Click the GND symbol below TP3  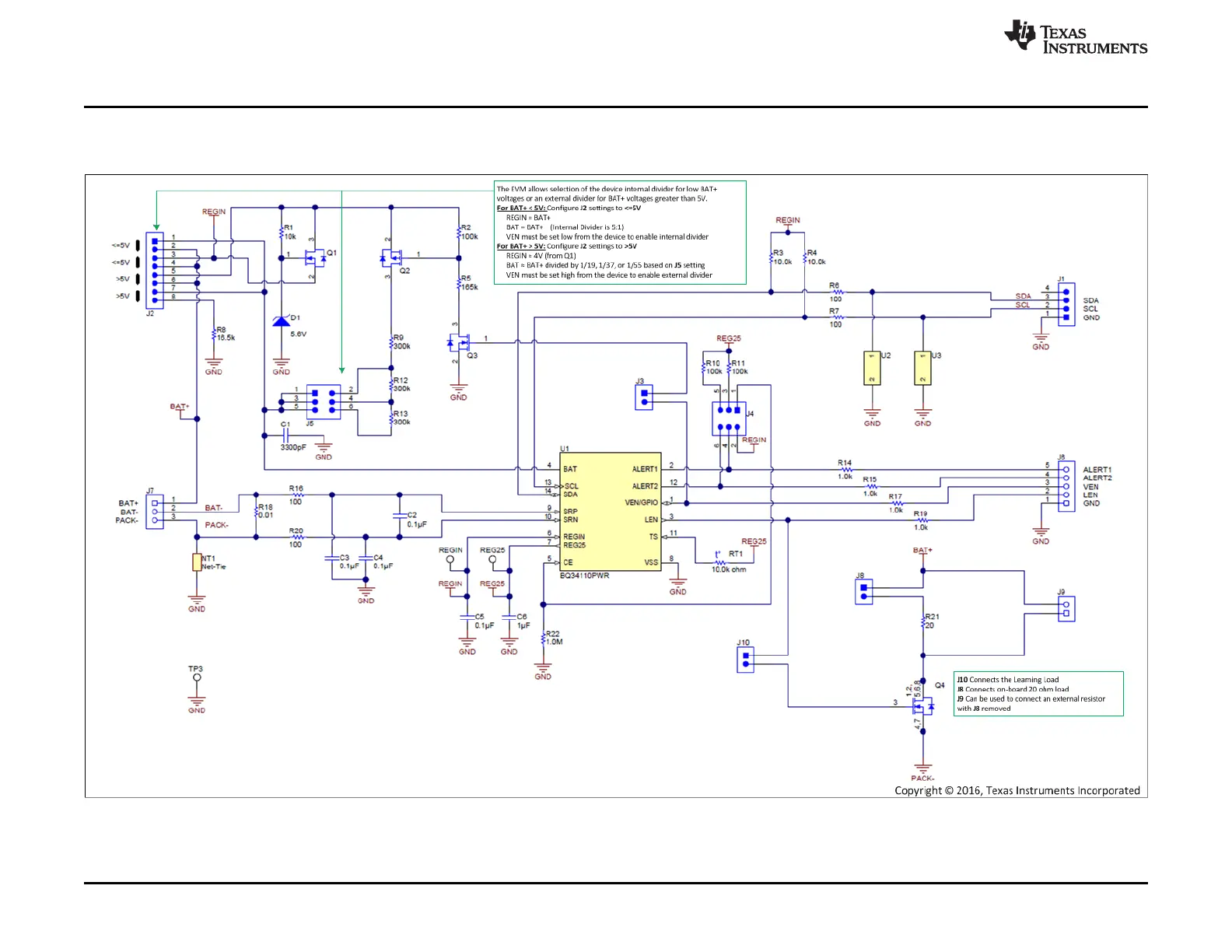tap(197, 702)
